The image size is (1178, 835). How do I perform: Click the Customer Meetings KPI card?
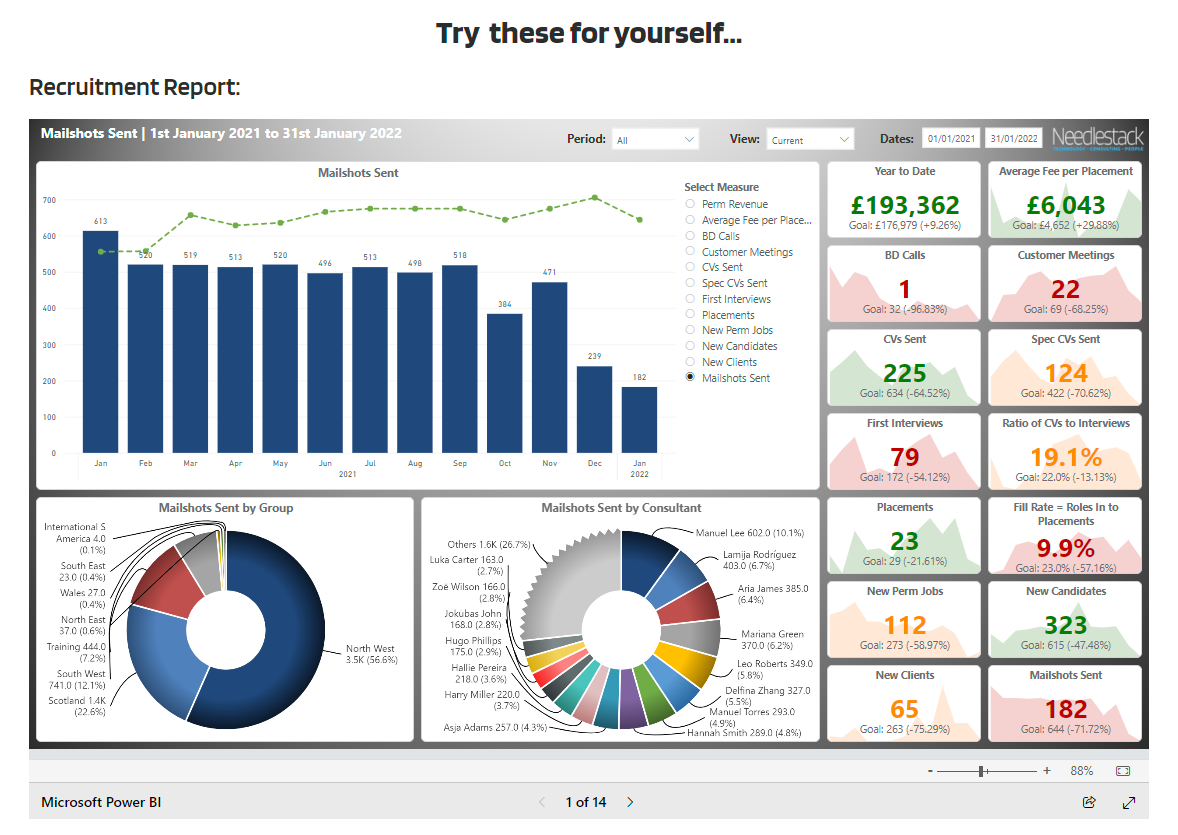pyautogui.click(x=1065, y=284)
